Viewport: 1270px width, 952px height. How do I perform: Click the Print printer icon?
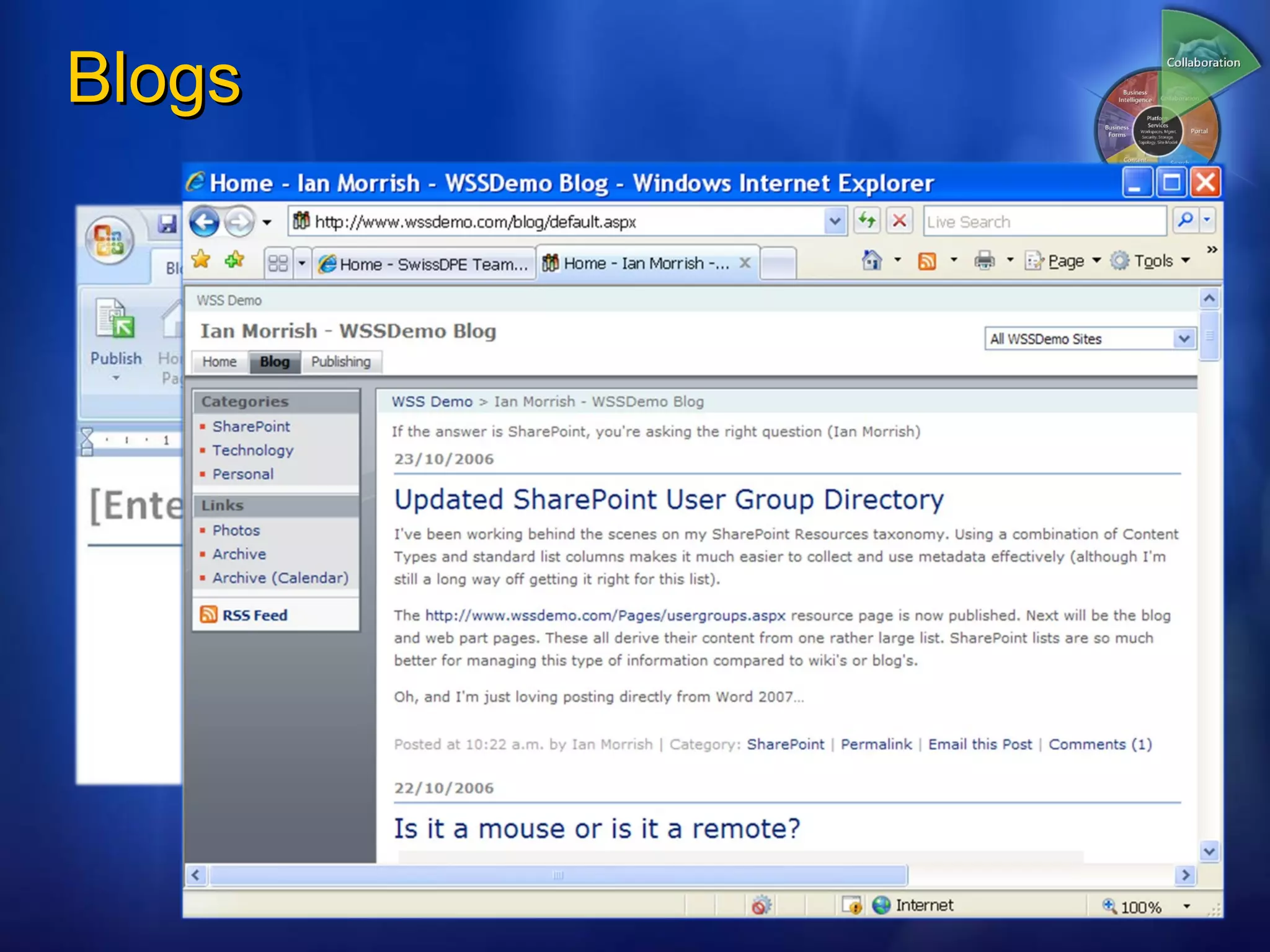(x=984, y=260)
